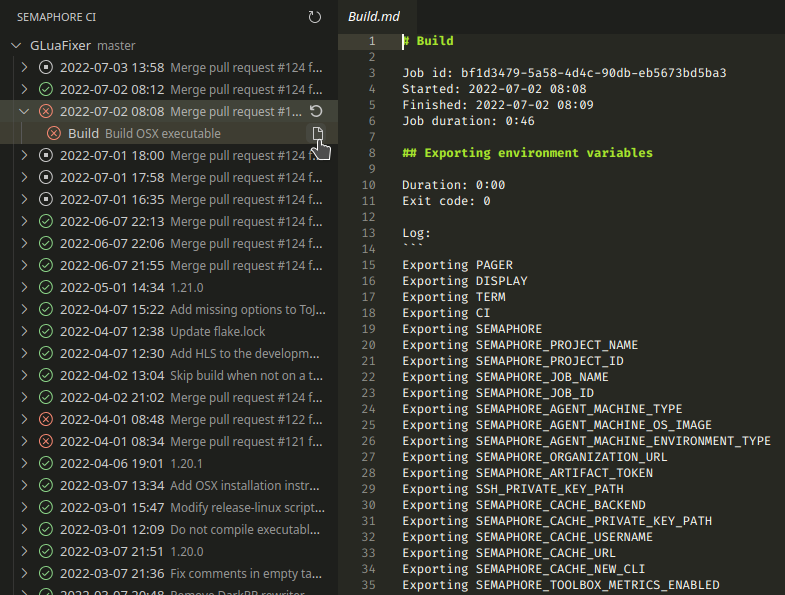Select the Build OSX executable job row
This screenshot has height=595, width=785.
point(169,133)
